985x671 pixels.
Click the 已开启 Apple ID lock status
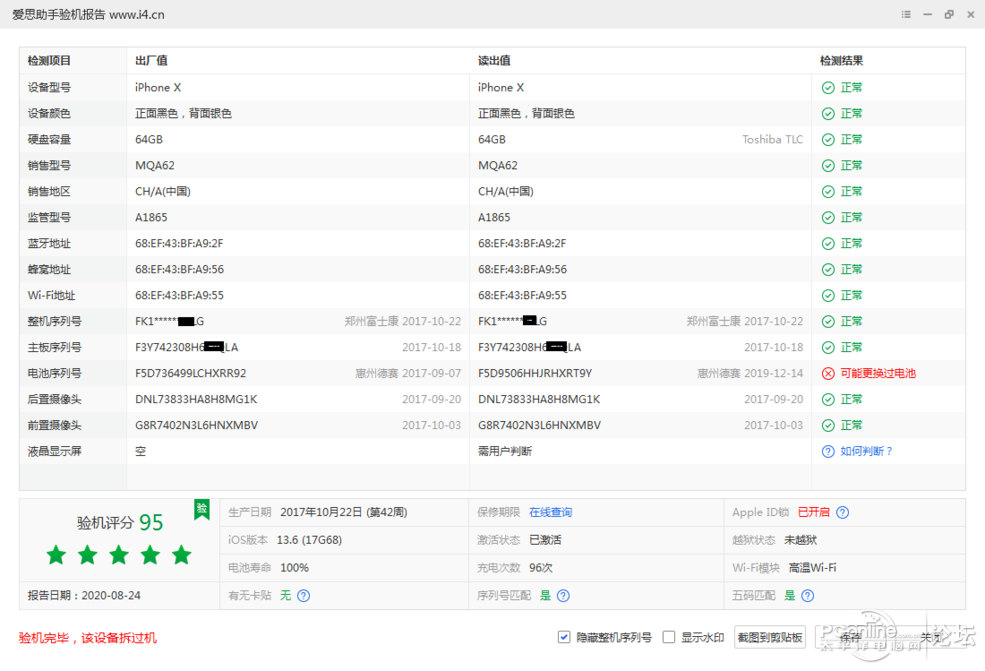click(814, 513)
